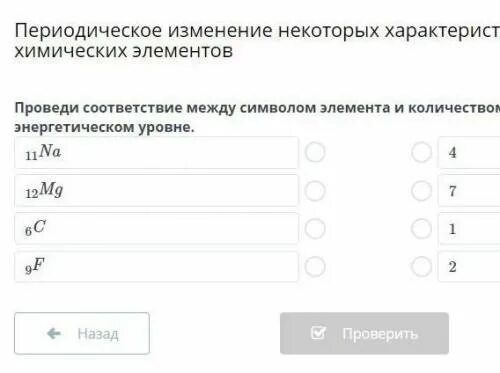The image size is (500, 373).
Task: Click the answer box with number 1
Action: coord(469,229)
